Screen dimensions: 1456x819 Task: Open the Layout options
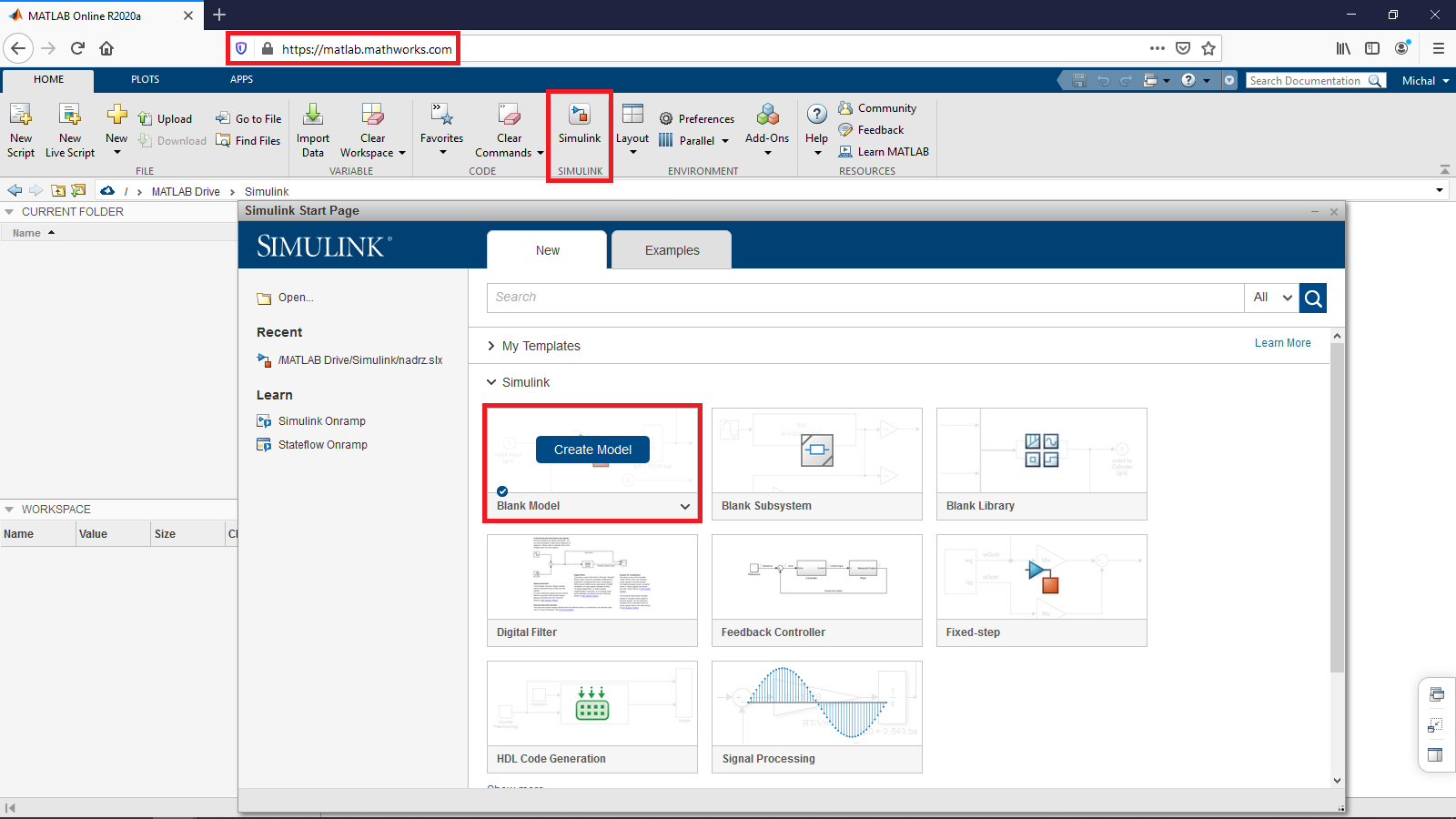coord(632,127)
